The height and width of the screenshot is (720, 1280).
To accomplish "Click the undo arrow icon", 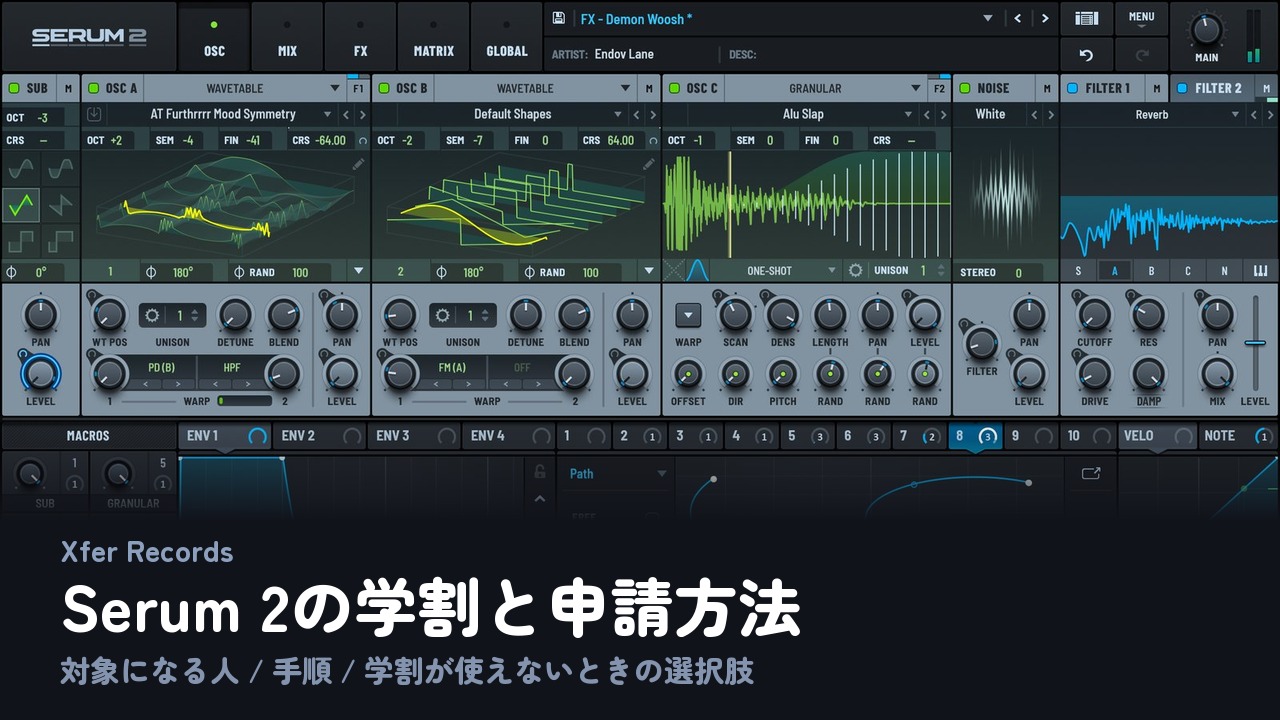I will tap(1086, 55).
